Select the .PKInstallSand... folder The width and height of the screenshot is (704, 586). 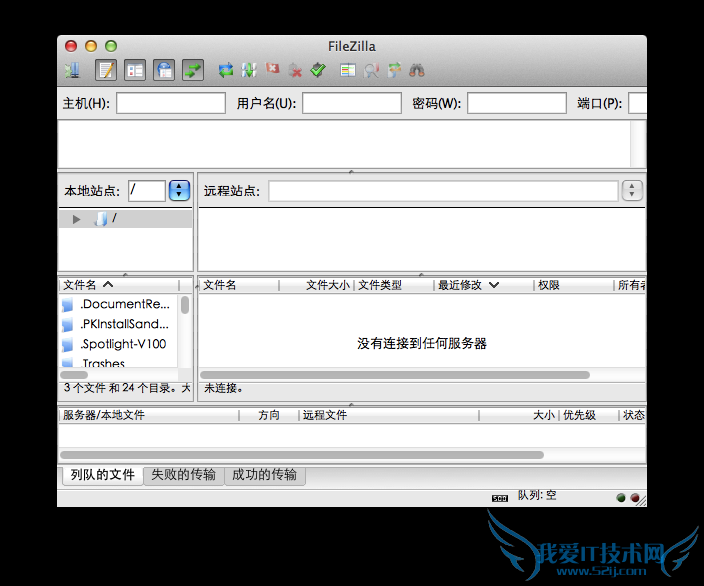coord(118,324)
